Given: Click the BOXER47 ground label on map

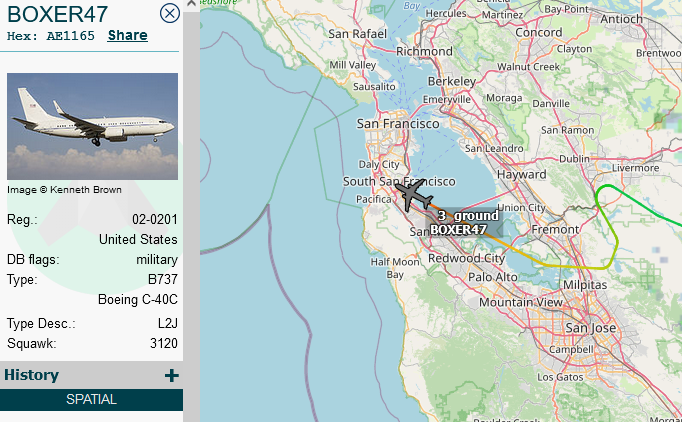Looking at the screenshot, I should point(464,222).
